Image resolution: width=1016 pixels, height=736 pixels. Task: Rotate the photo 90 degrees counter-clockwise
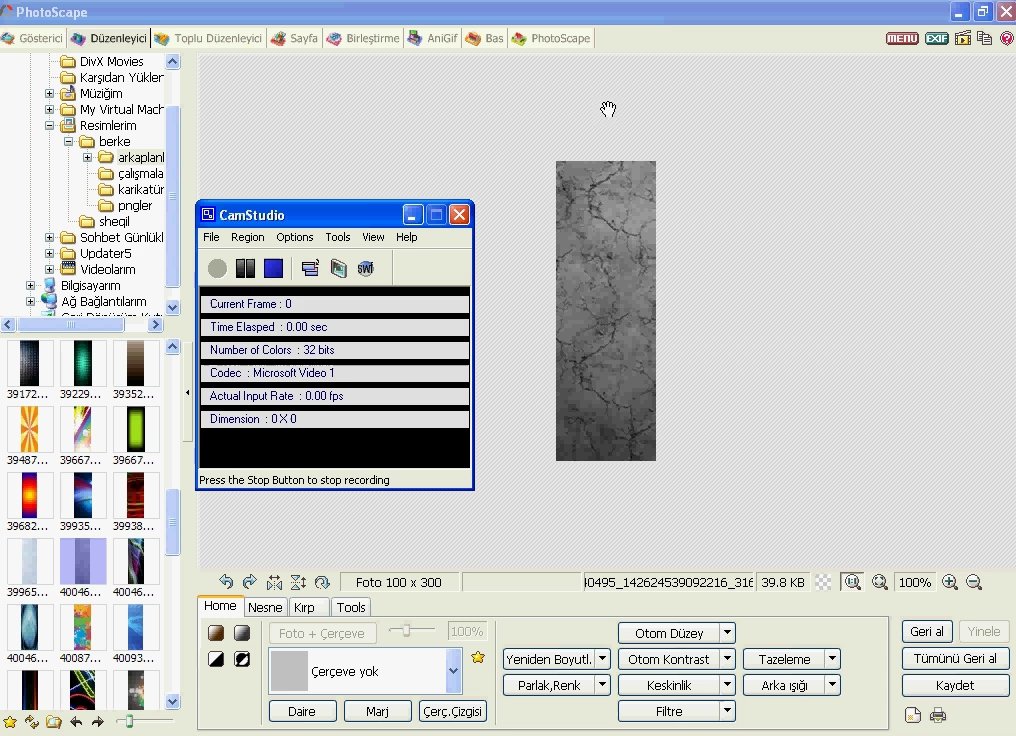point(225,582)
